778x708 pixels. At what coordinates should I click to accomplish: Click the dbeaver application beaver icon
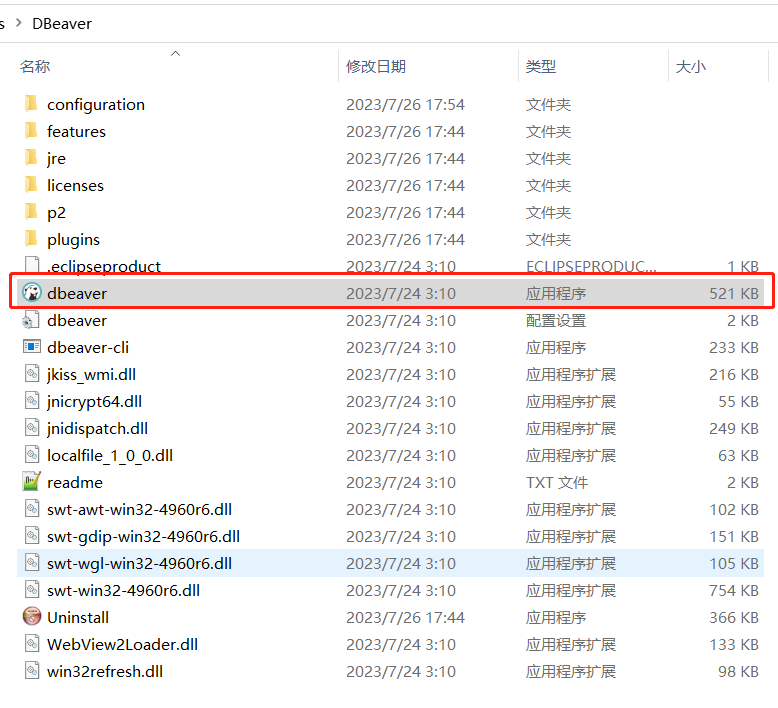point(32,293)
